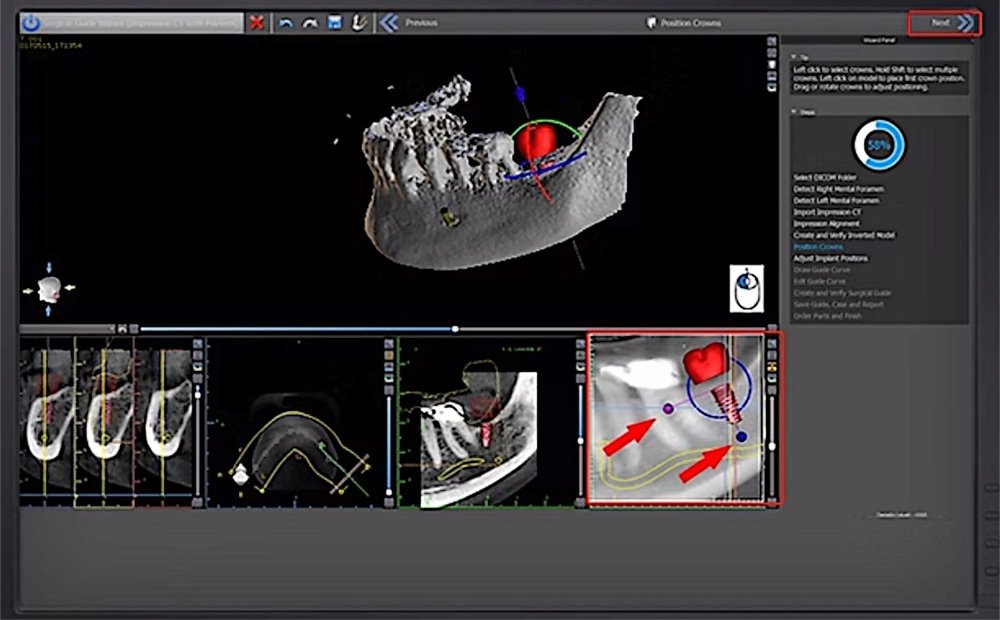This screenshot has width=1000, height=620.
Task: Click the up arrow on the head orientation widget
Action: [49, 268]
